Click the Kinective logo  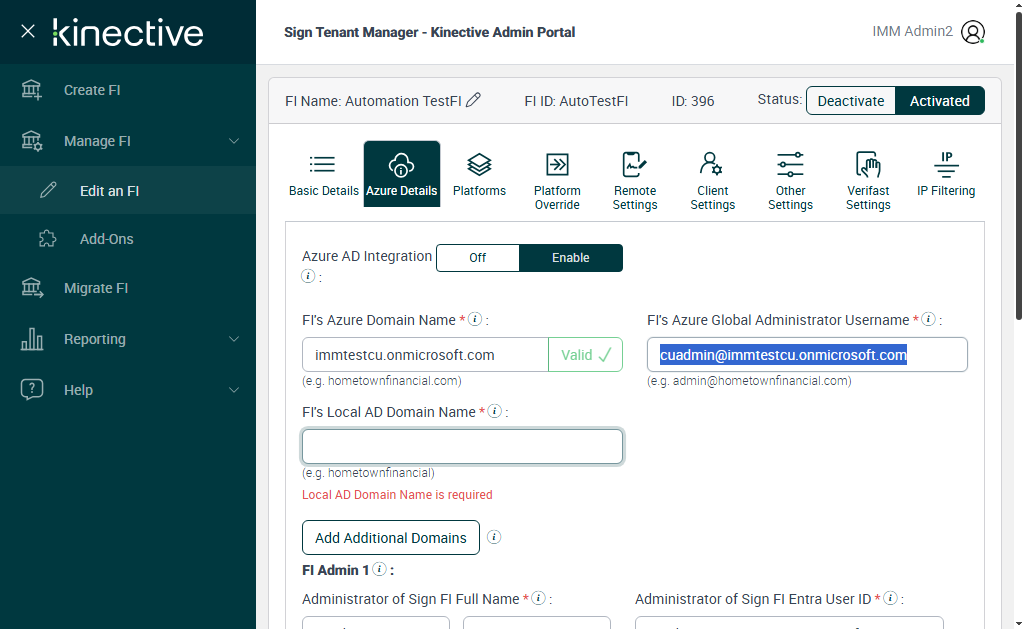128,33
